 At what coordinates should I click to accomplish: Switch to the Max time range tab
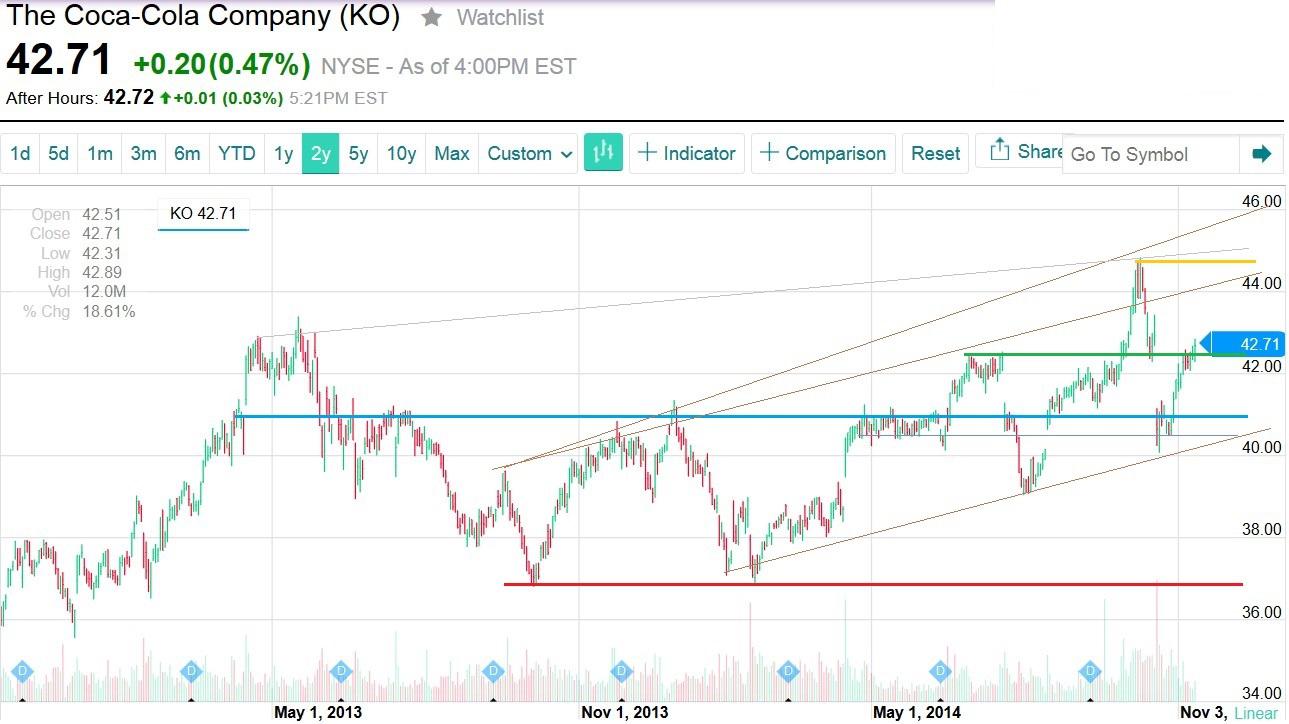click(451, 153)
